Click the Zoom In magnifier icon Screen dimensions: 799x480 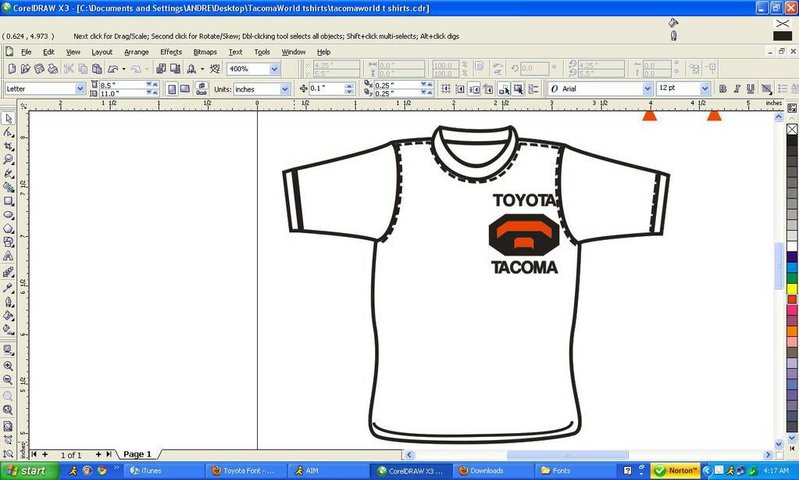pos(8,366)
